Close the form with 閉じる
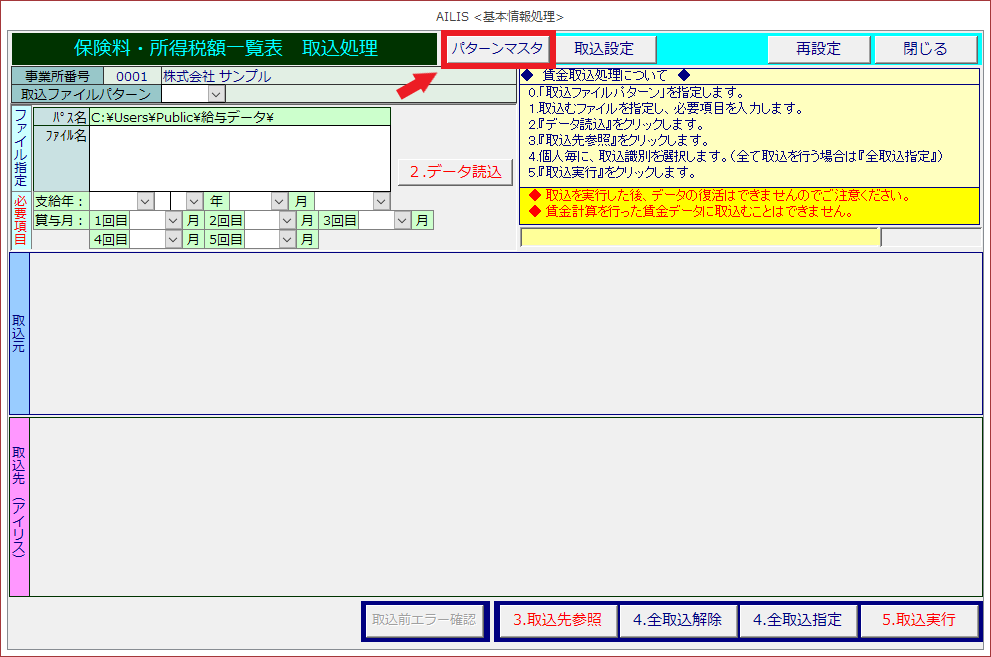This screenshot has width=991, height=657. (925, 48)
